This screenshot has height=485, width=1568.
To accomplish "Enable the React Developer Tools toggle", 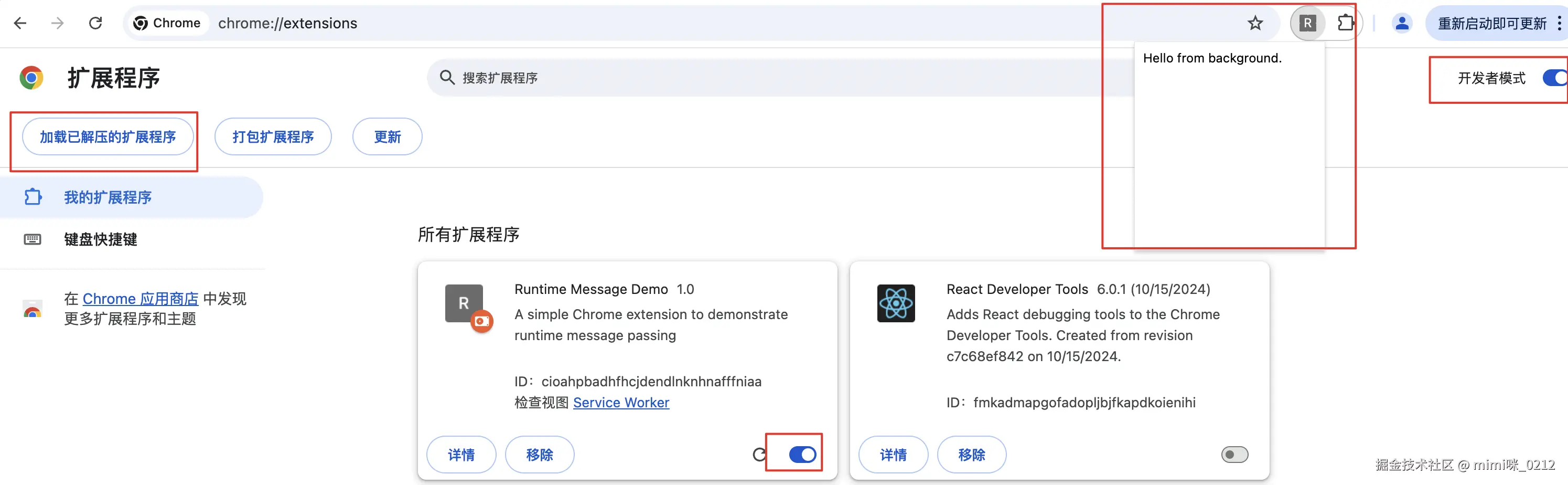I will click(1234, 455).
